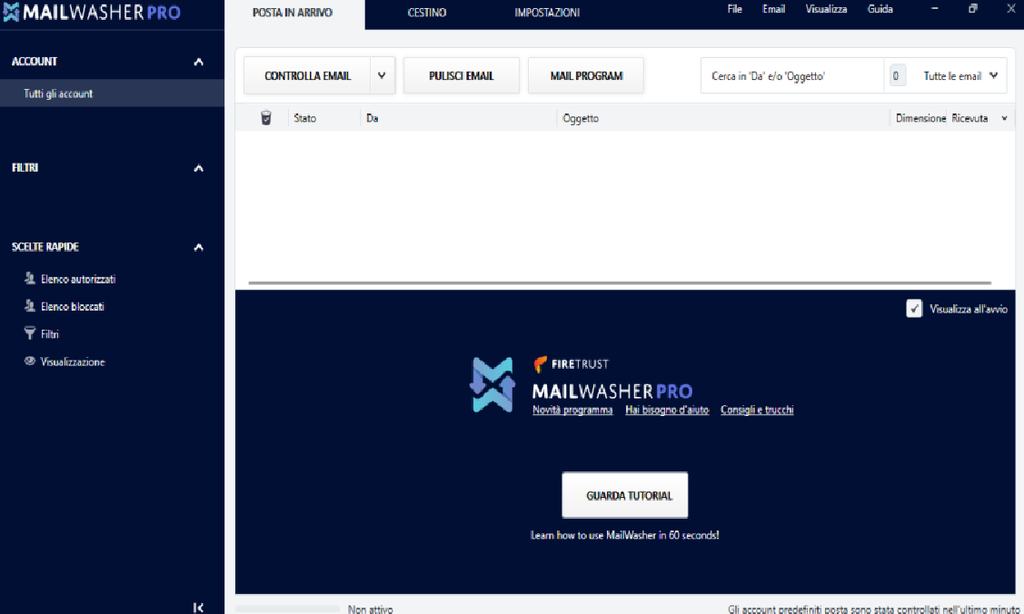Collapse the FILTRI section
The height and width of the screenshot is (614, 1024).
pyautogui.click(x=199, y=169)
